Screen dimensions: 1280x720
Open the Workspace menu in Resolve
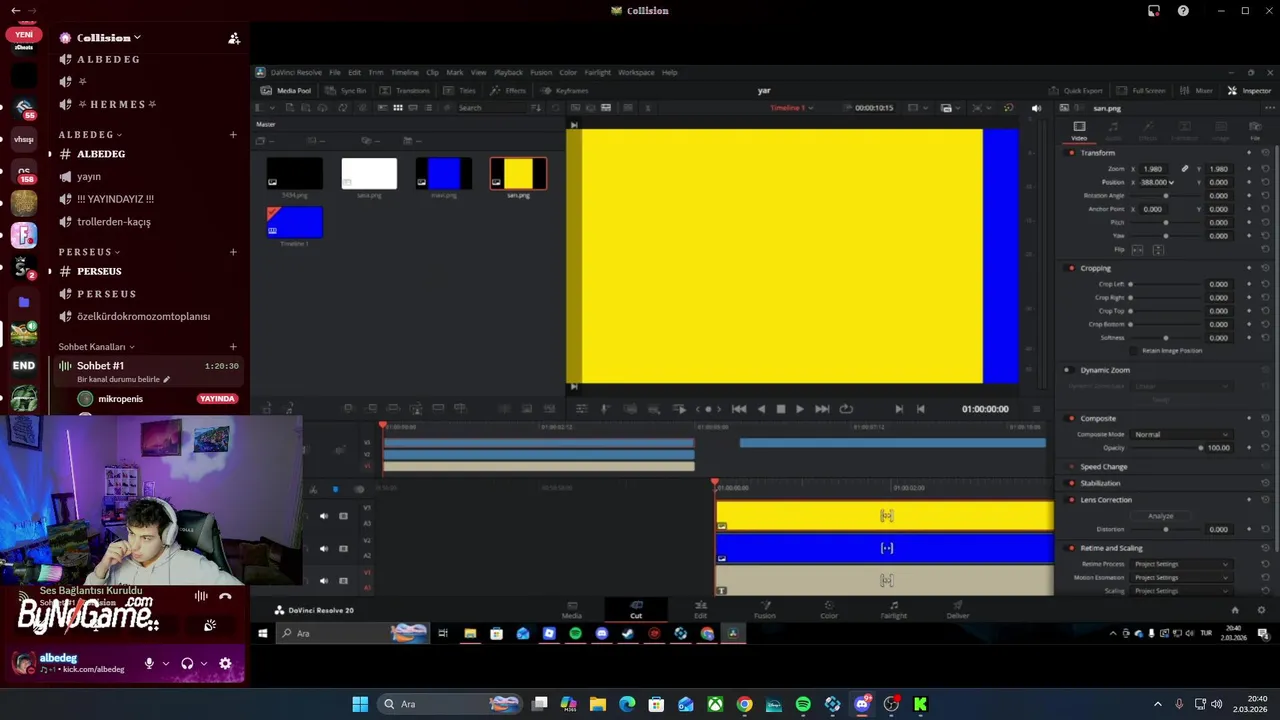click(x=636, y=72)
